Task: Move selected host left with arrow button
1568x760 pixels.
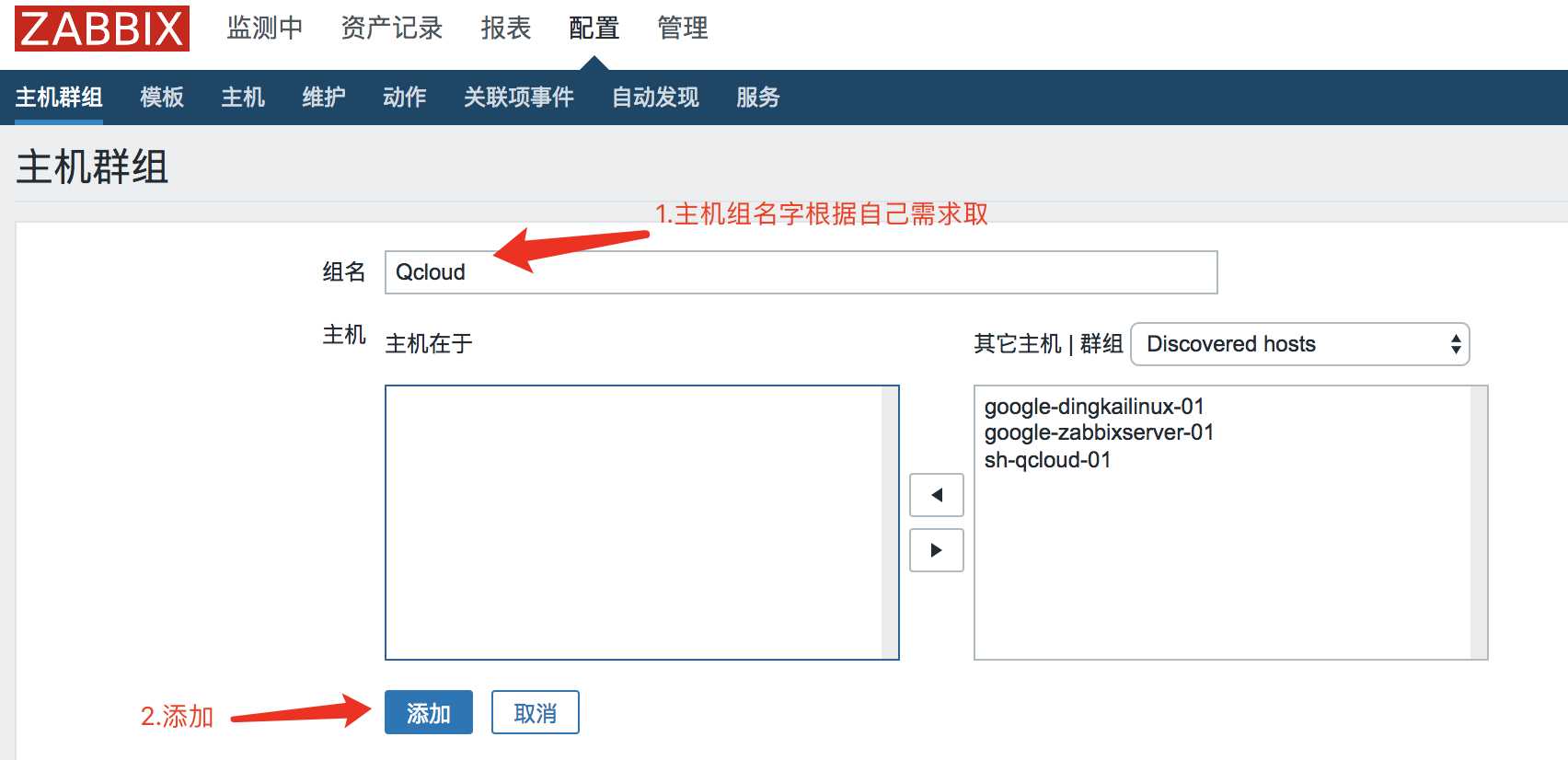Action: [x=936, y=495]
